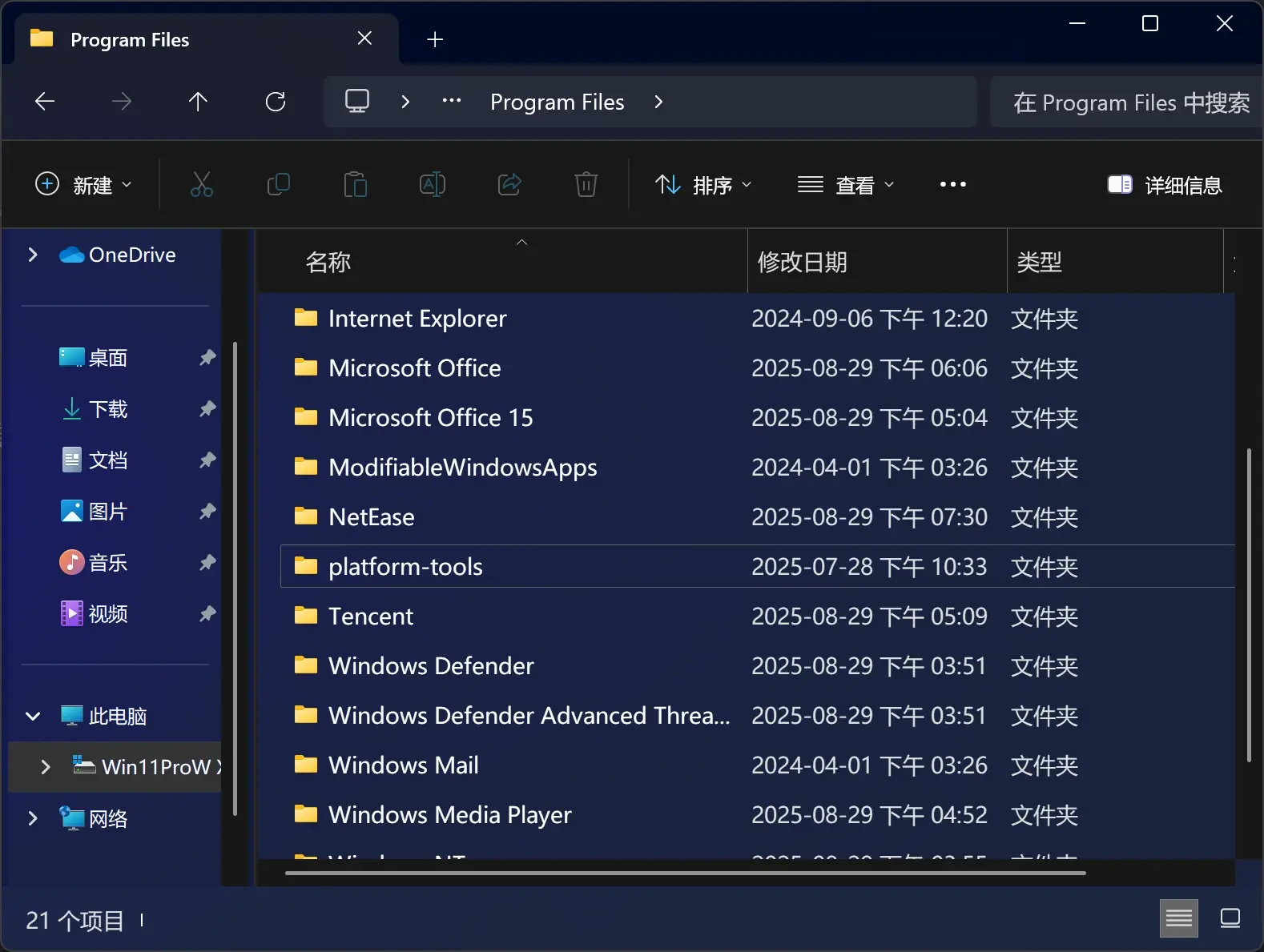Expand the OneDrive tree node

pos(33,255)
